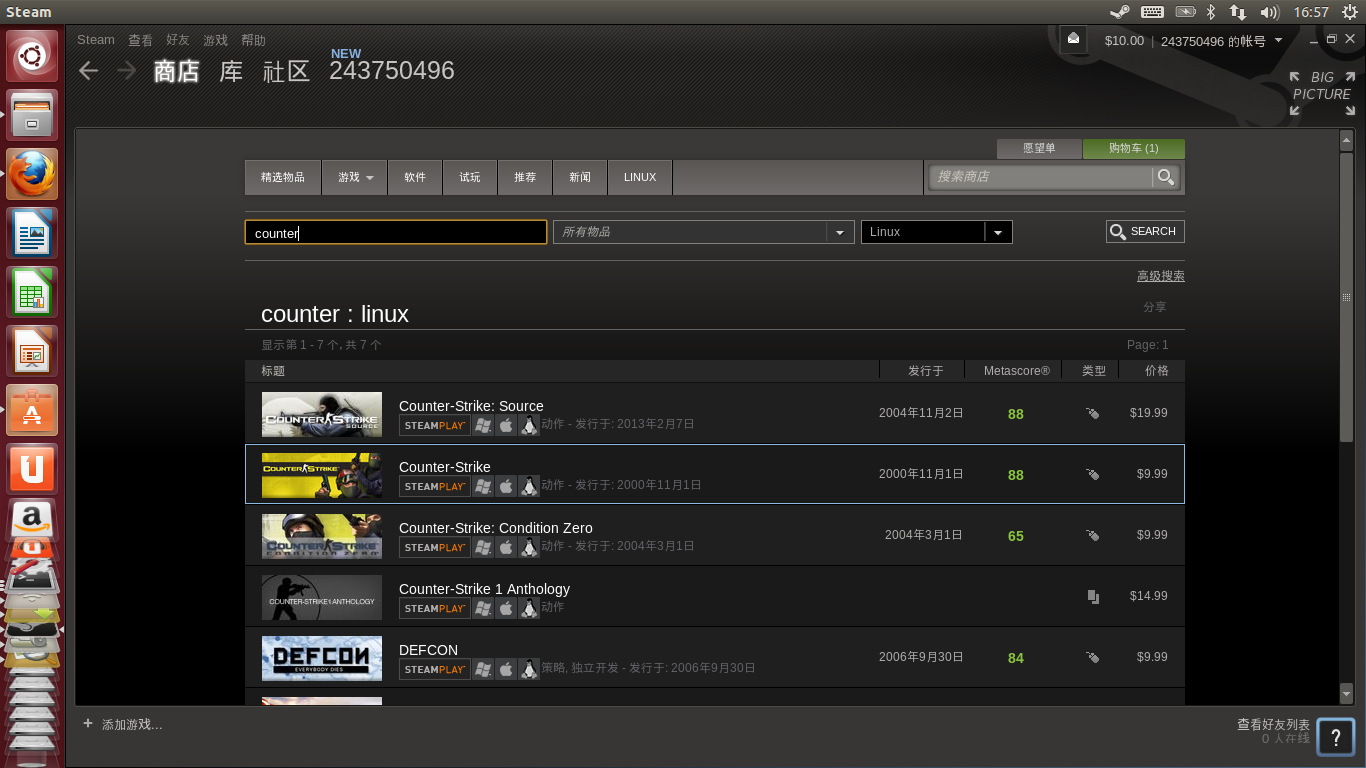Open Counter-Strike: Source thumbnail
Screen dimensions: 1366x768
pos(322,414)
